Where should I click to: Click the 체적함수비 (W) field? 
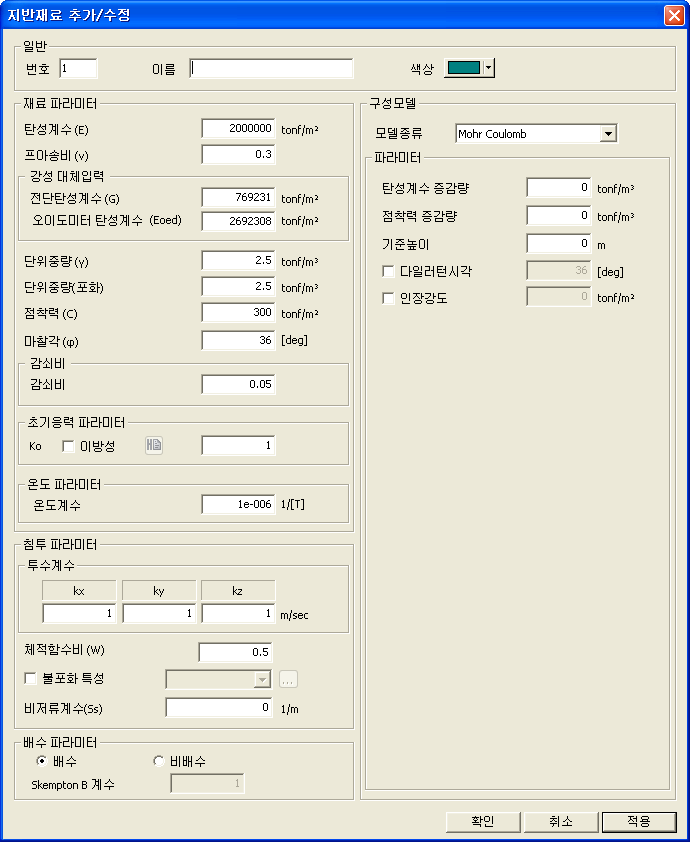(235, 652)
